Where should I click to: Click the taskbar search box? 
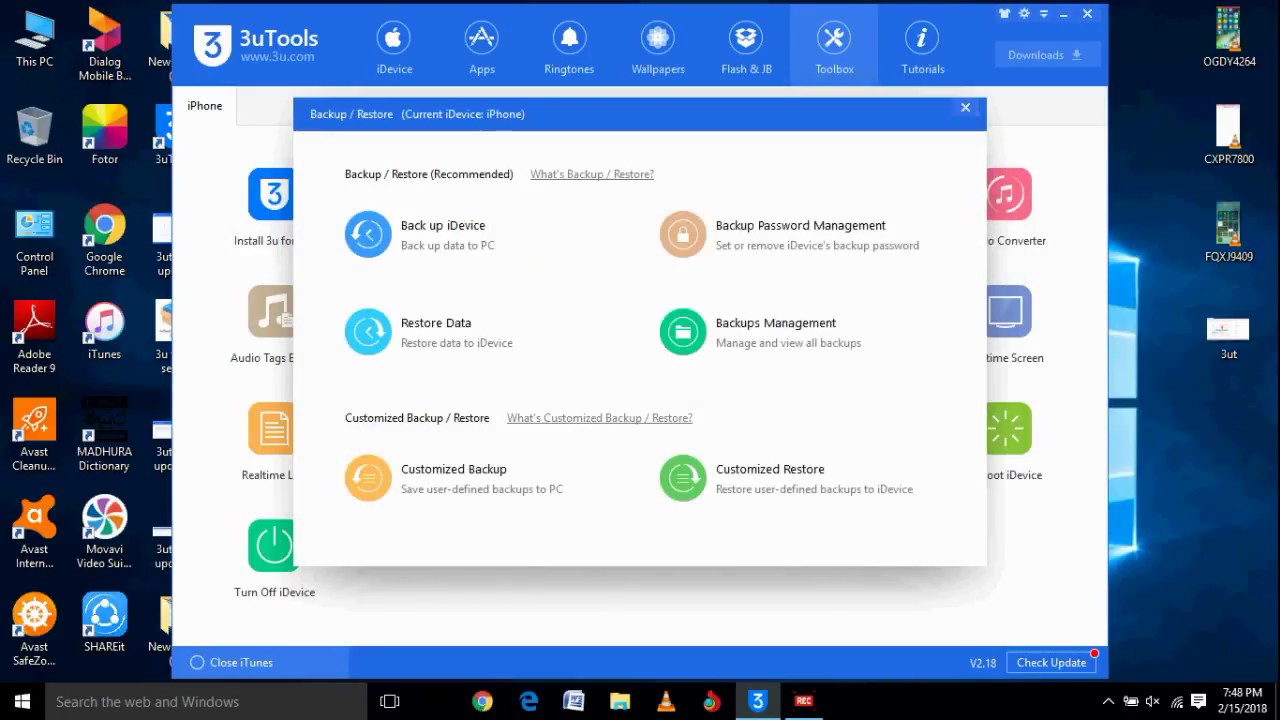click(206, 701)
